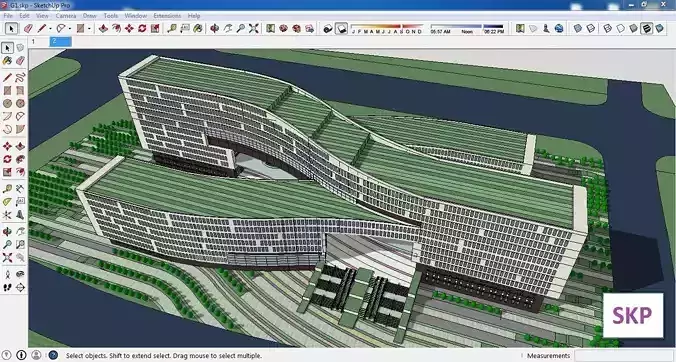The width and height of the screenshot is (676, 362).
Task: Switch to Hidden Line face style
Action: tap(620, 28)
